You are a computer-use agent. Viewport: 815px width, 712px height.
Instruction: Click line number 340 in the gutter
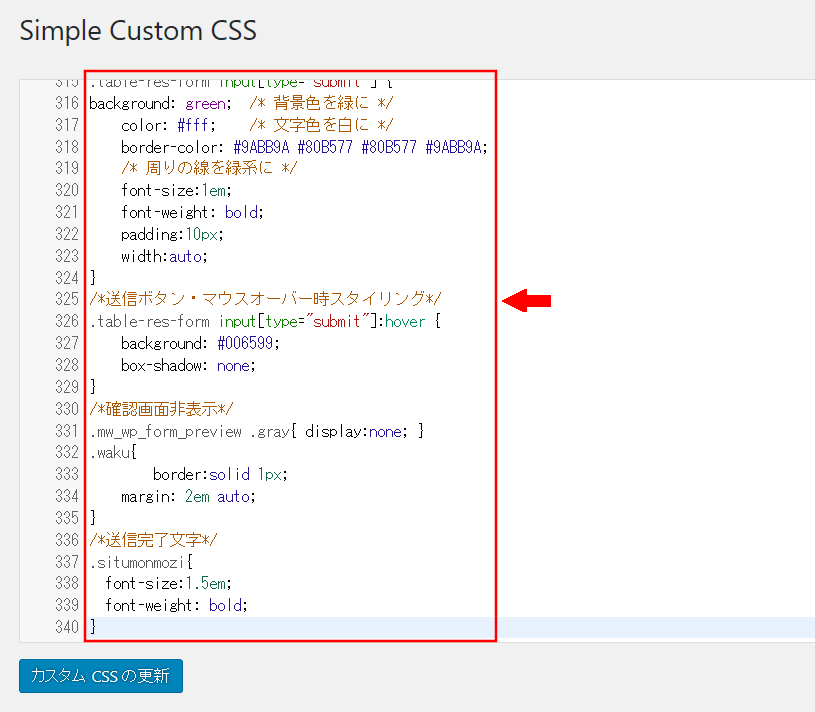66,627
